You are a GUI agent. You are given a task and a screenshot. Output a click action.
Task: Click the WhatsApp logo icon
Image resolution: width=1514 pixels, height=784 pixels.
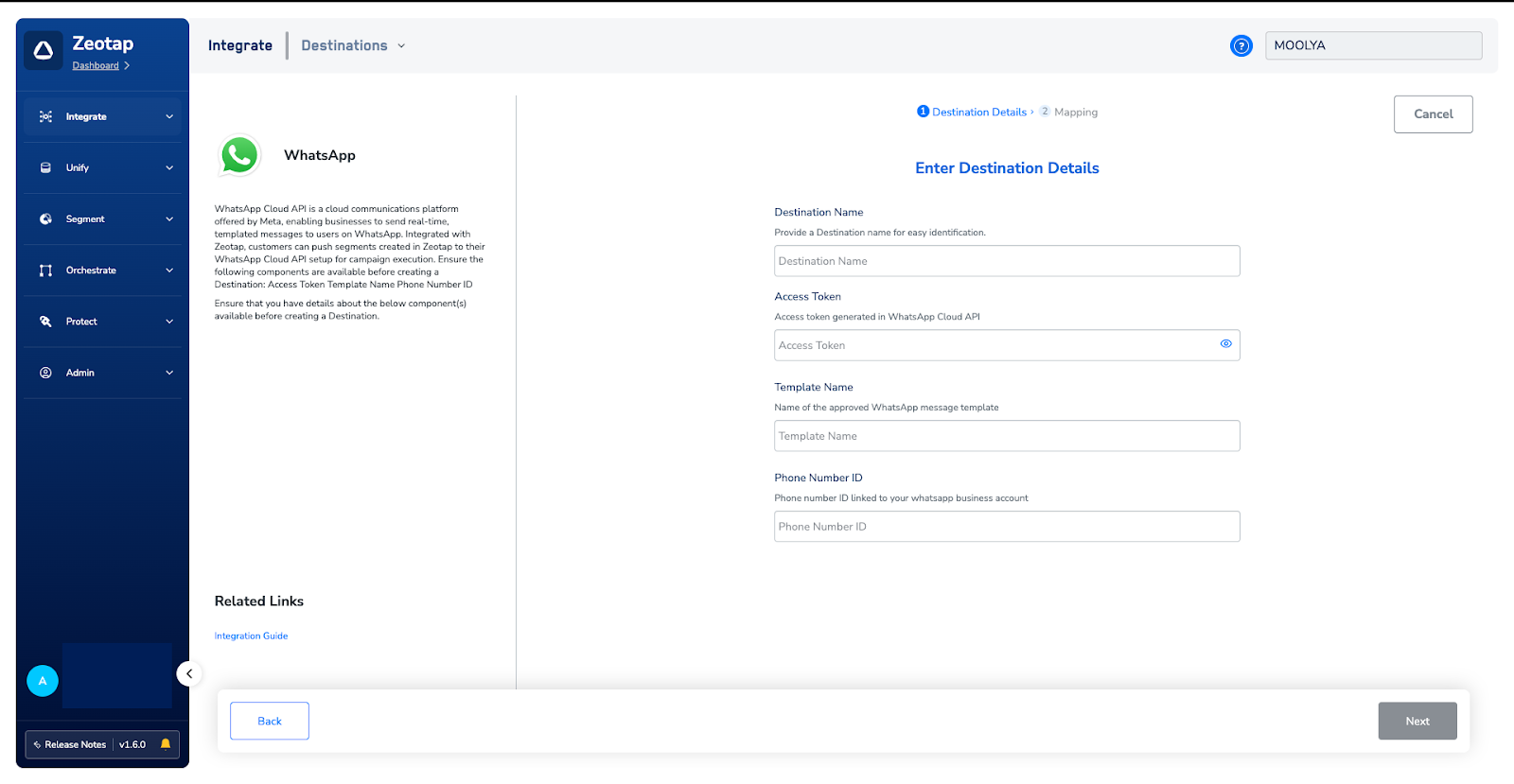coord(239,155)
